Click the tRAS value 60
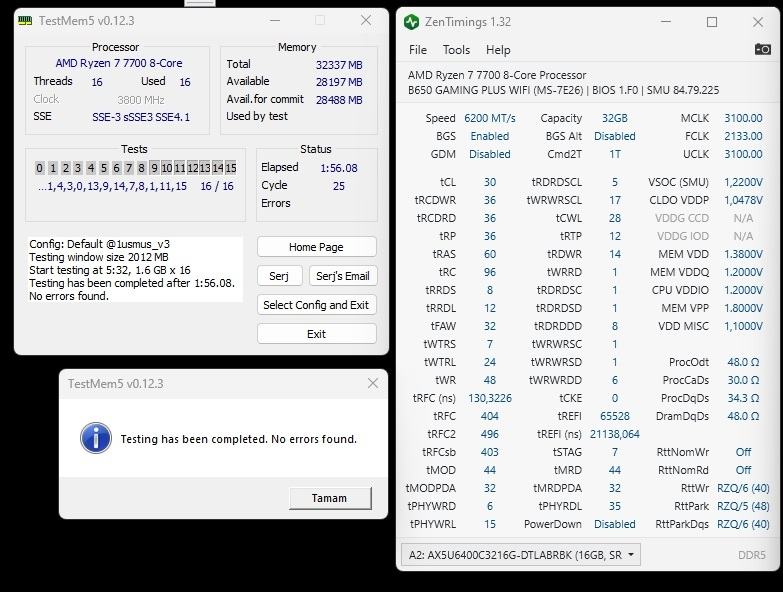Image resolution: width=783 pixels, height=592 pixels. click(x=489, y=254)
